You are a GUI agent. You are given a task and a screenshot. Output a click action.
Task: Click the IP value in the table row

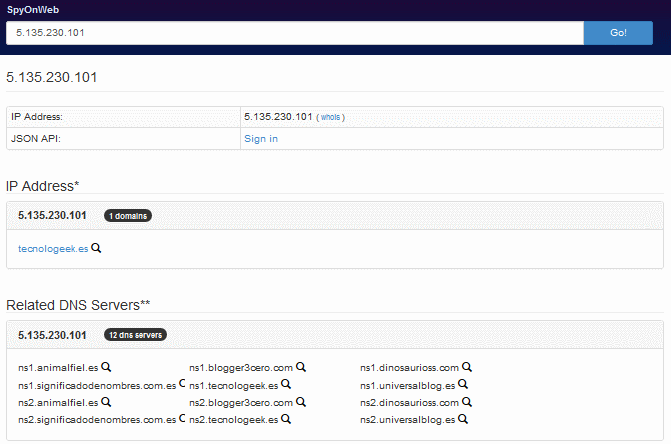pos(278,117)
